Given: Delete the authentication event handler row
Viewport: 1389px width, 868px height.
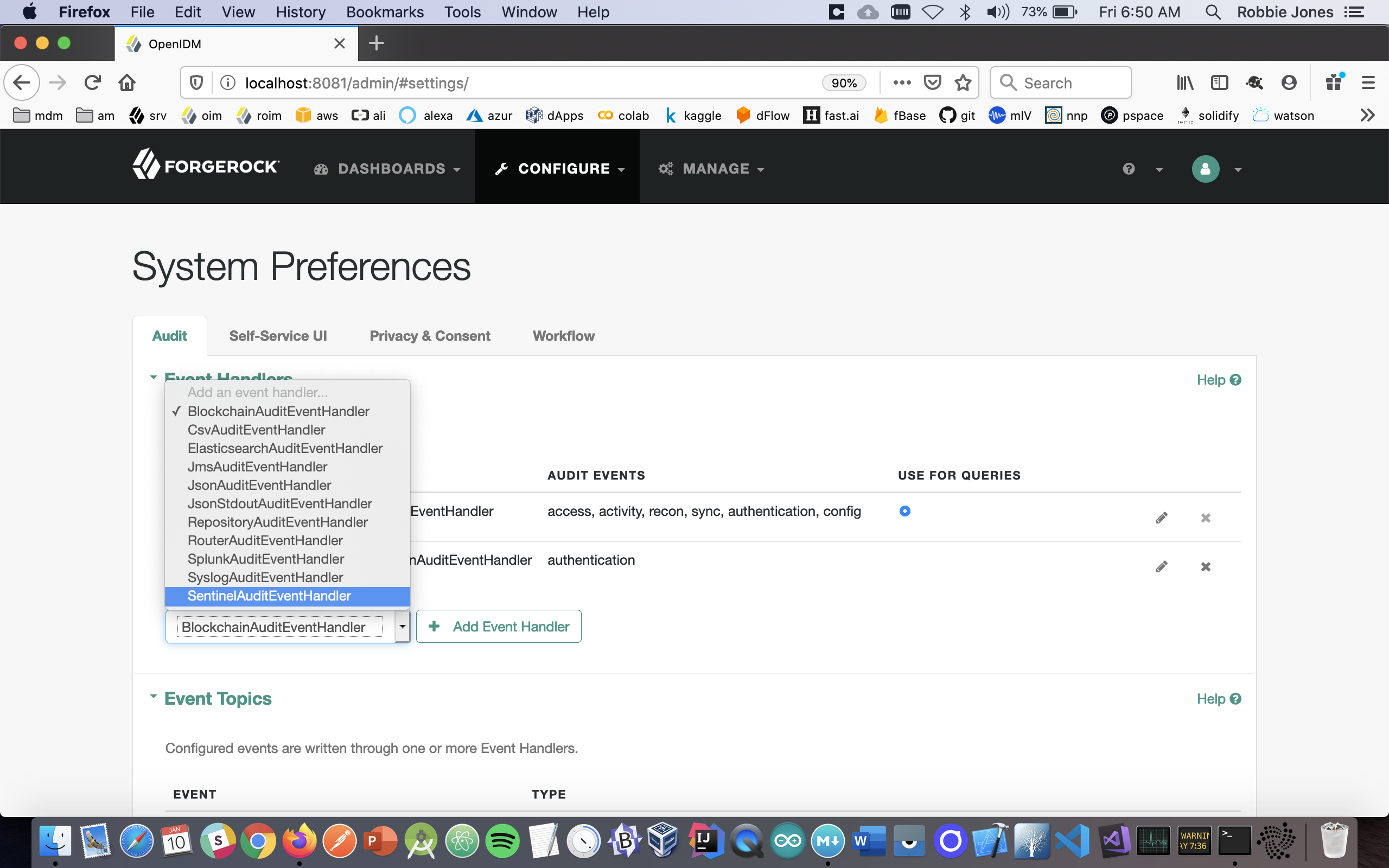Looking at the screenshot, I should coord(1205,566).
